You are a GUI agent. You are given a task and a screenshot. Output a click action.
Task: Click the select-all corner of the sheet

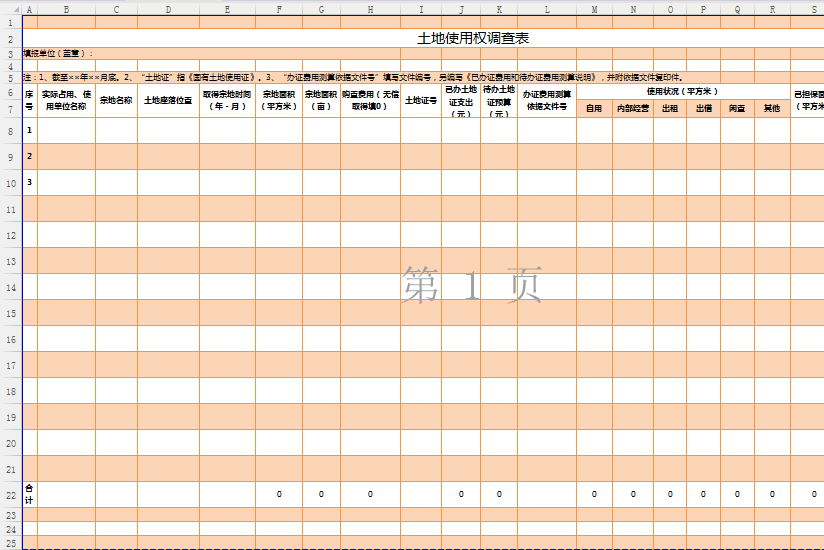coord(10,10)
